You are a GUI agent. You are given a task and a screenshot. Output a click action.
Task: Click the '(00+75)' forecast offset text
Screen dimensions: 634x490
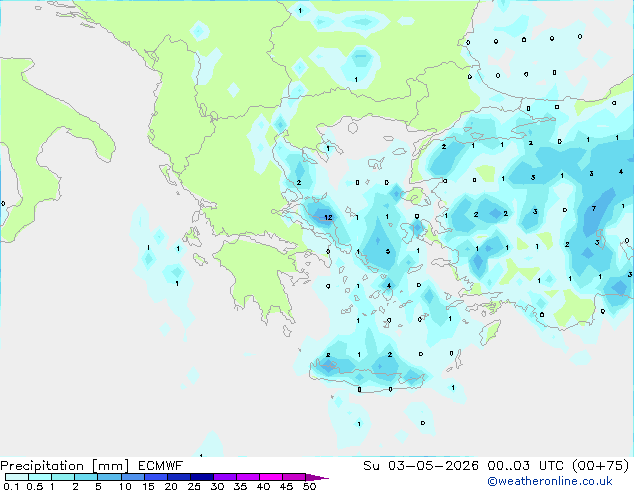pyautogui.click(x=600, y=466)
